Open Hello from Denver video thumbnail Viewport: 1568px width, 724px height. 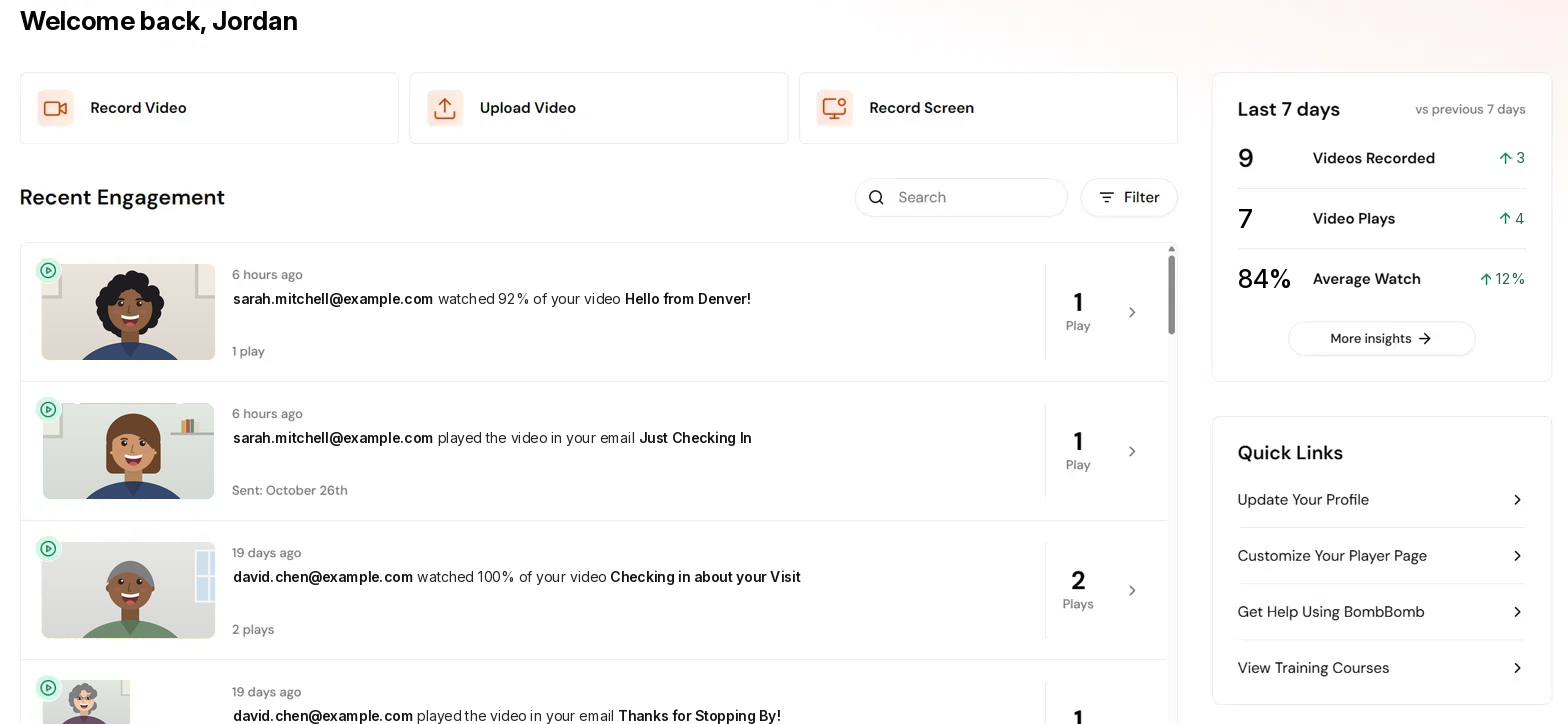[x=128, y=312]
